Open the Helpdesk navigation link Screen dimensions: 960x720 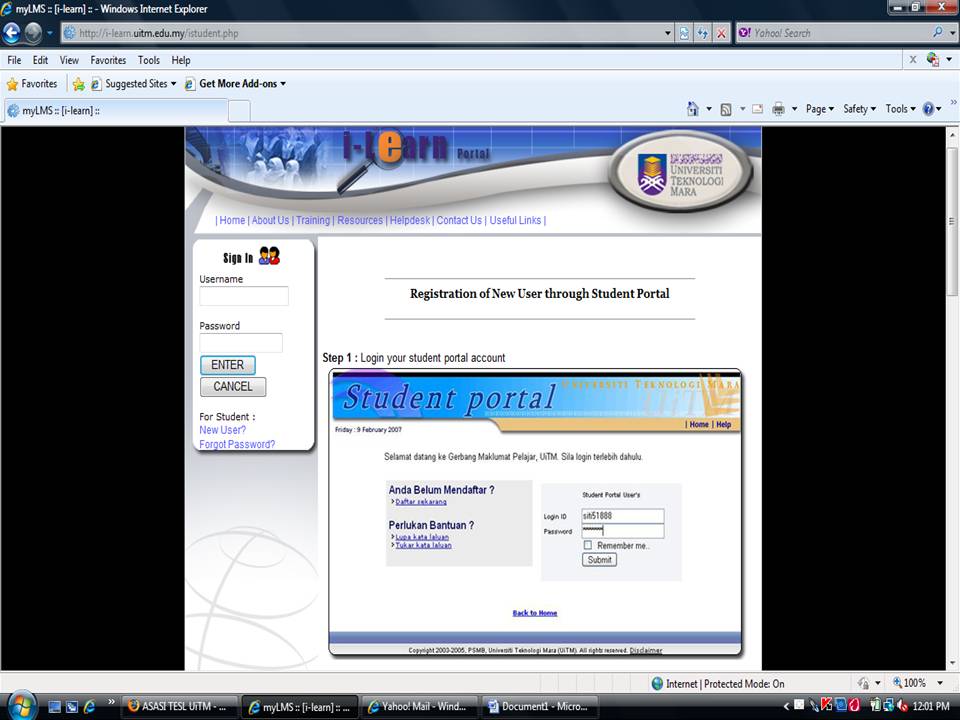pos(410,220)
